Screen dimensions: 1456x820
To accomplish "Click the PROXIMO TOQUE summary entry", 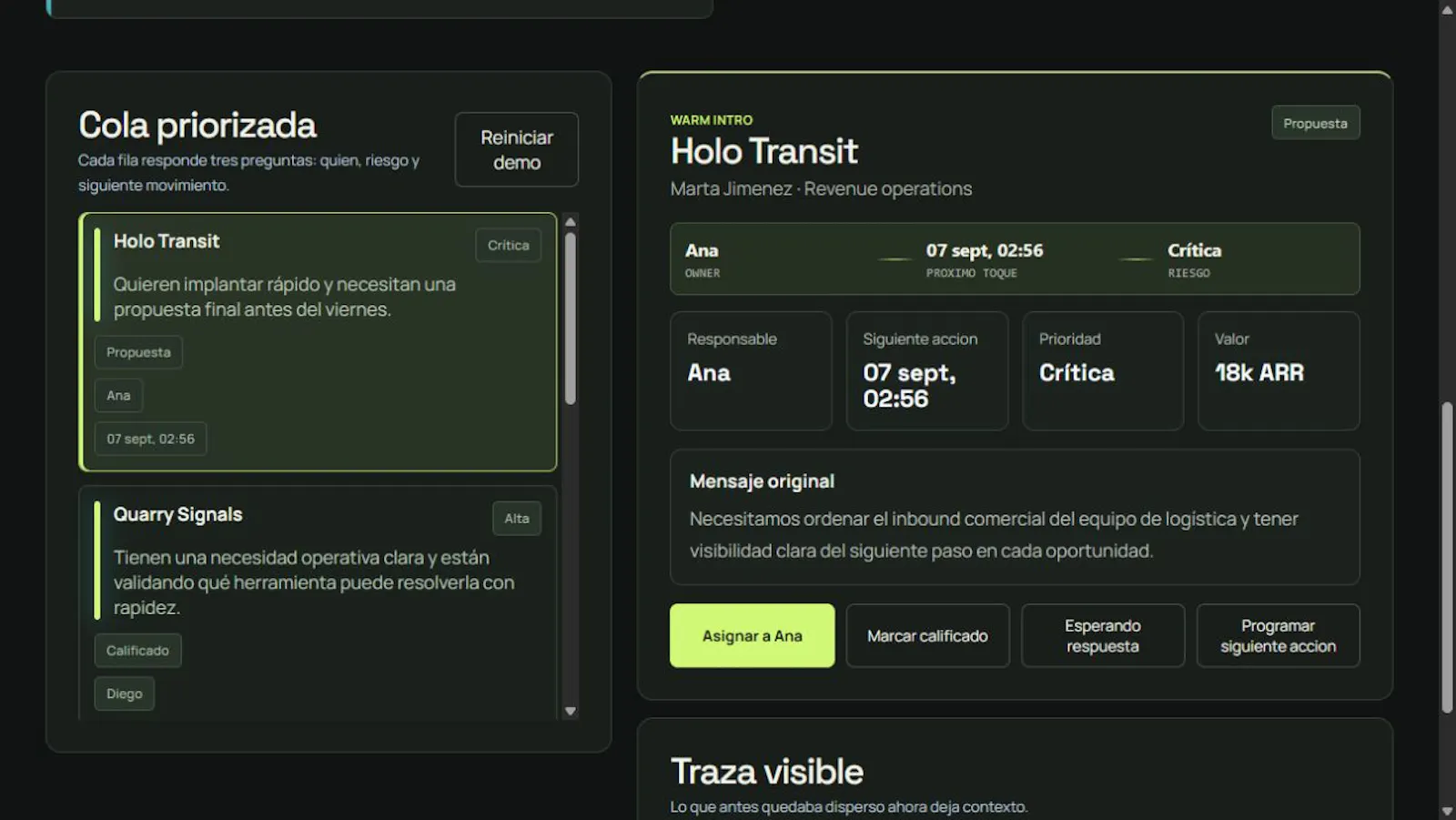I will coord(985,259).
